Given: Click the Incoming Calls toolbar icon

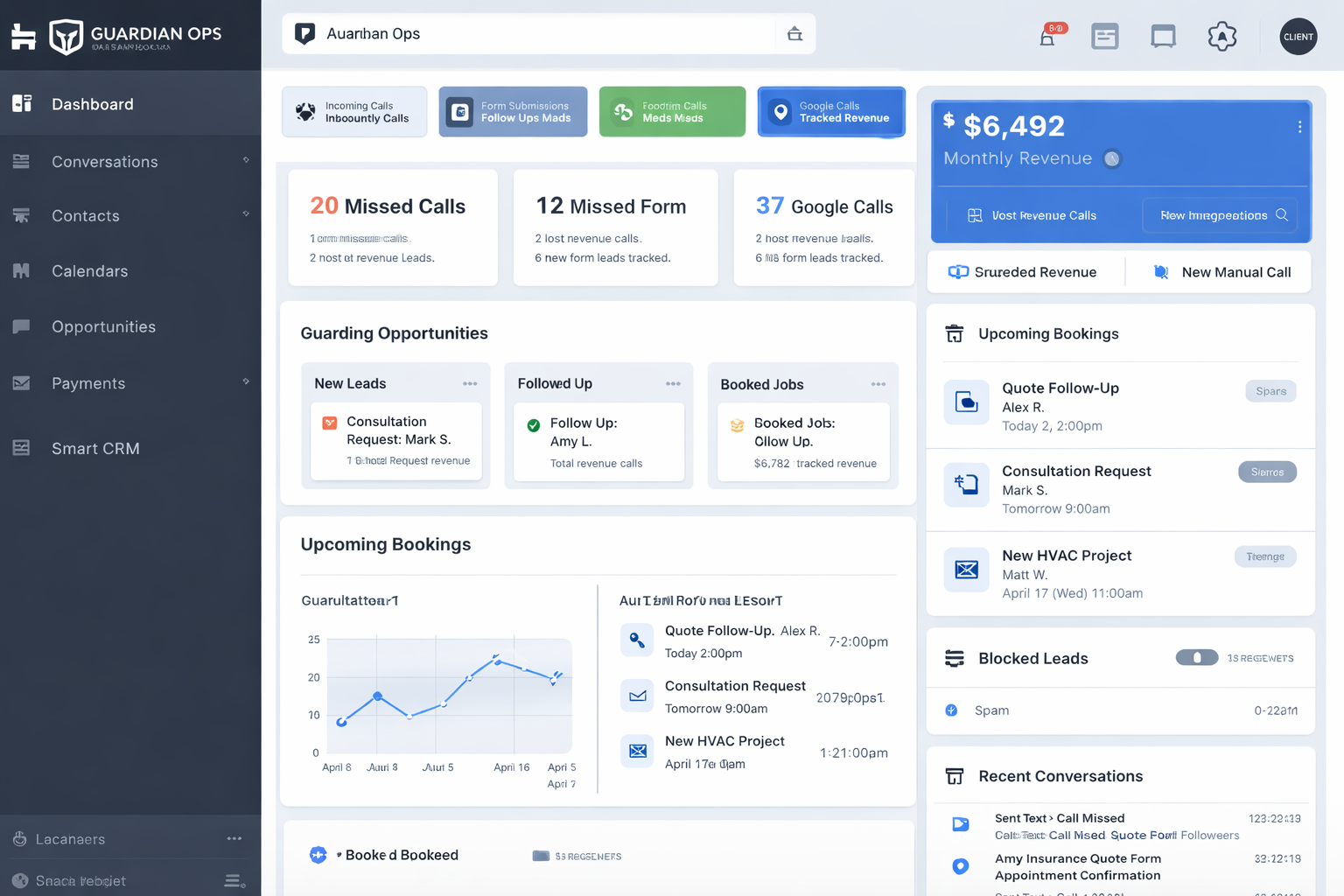Looking at the screenshot, I should (x=305, y=111).
